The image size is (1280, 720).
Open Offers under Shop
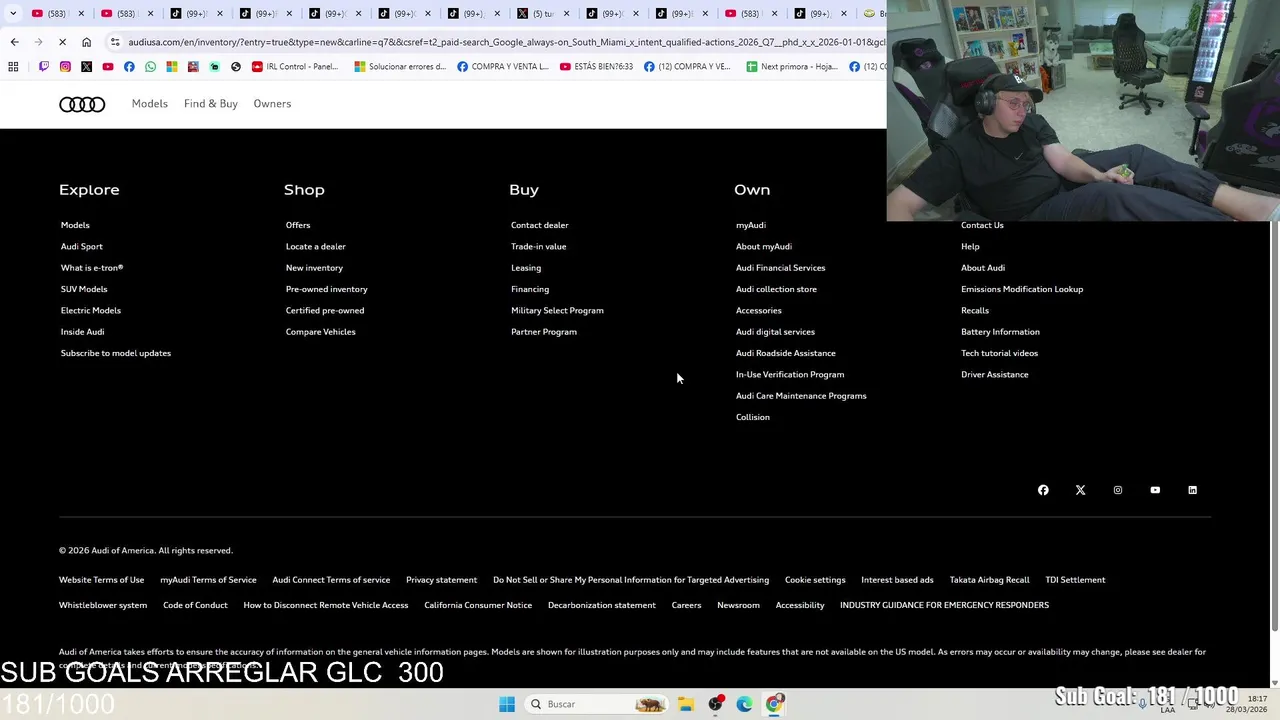coord(298,225)
